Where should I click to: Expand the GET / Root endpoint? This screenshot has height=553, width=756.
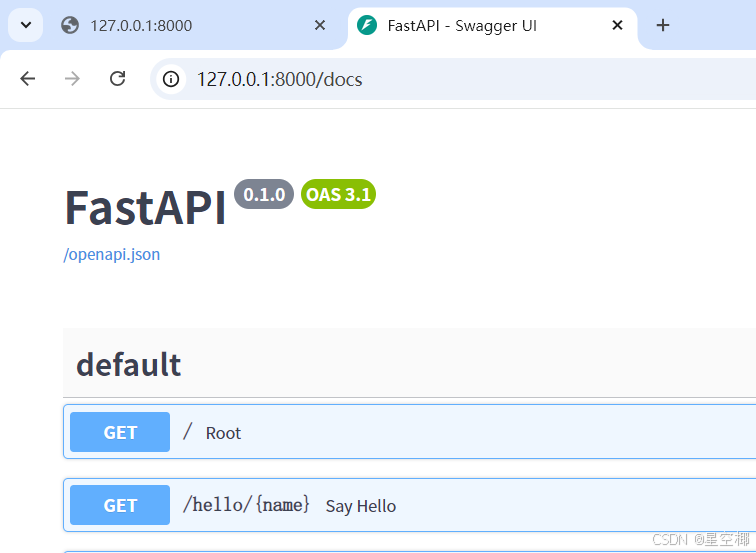coord(409,432)
